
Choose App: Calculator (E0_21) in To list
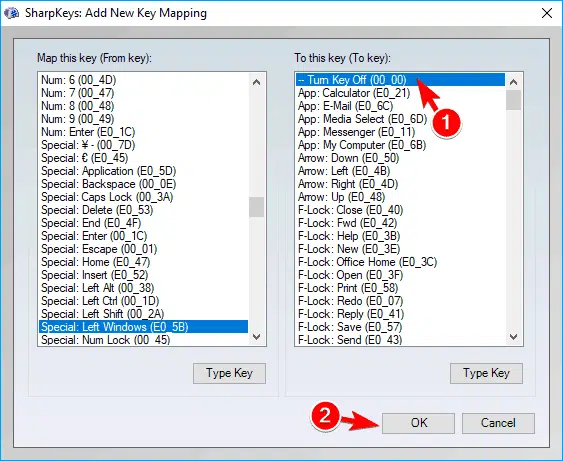point(400,93)
